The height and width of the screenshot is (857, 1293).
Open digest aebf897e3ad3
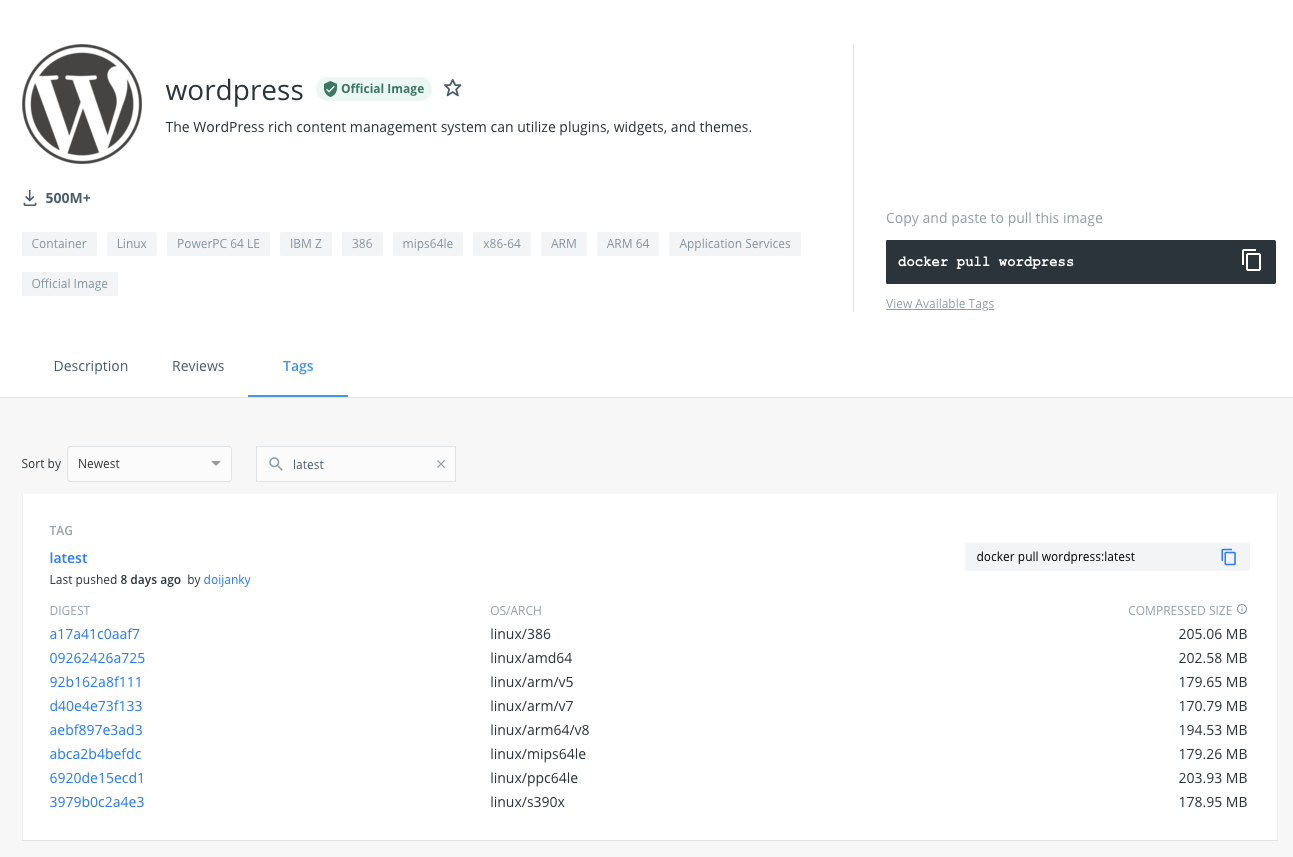click(x=96, y=730)
